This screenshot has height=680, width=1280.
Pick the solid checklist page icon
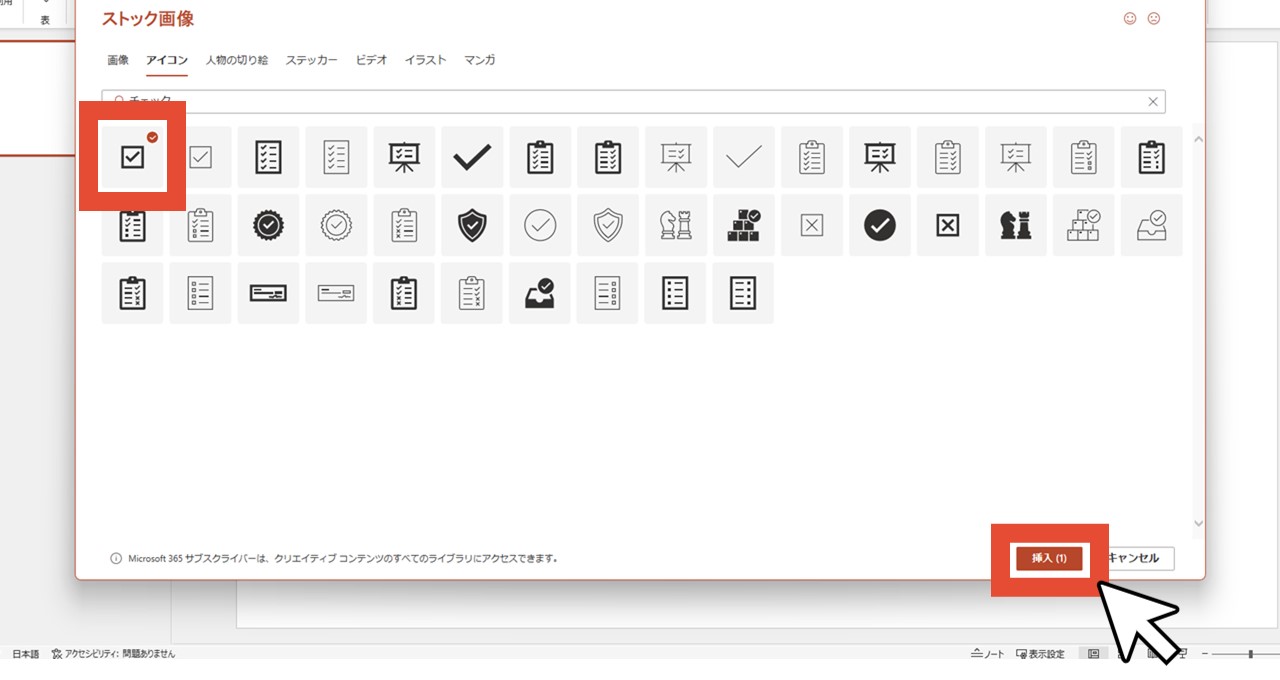tap(268, 157)
